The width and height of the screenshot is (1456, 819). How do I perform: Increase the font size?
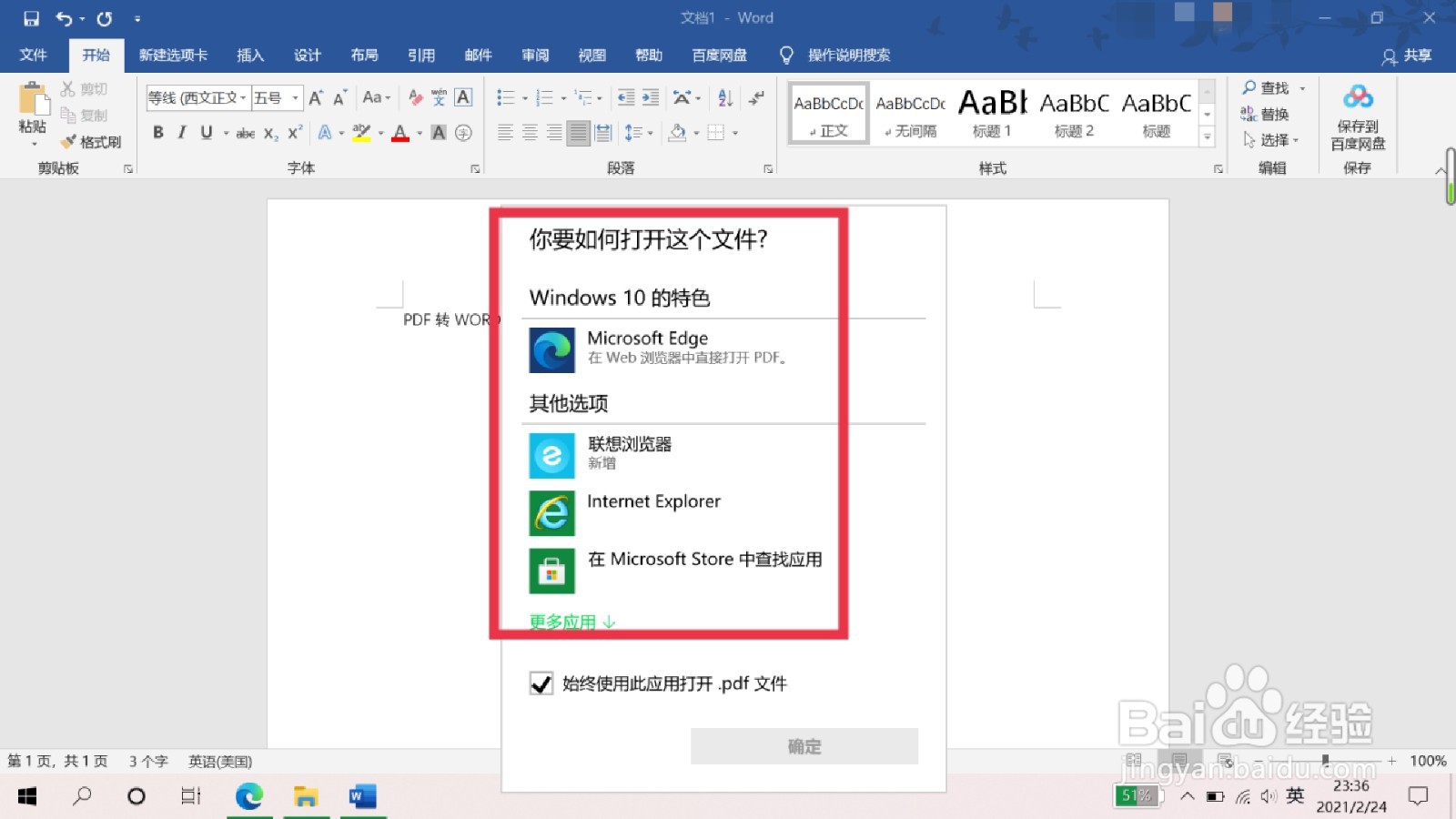click(316, 97)
